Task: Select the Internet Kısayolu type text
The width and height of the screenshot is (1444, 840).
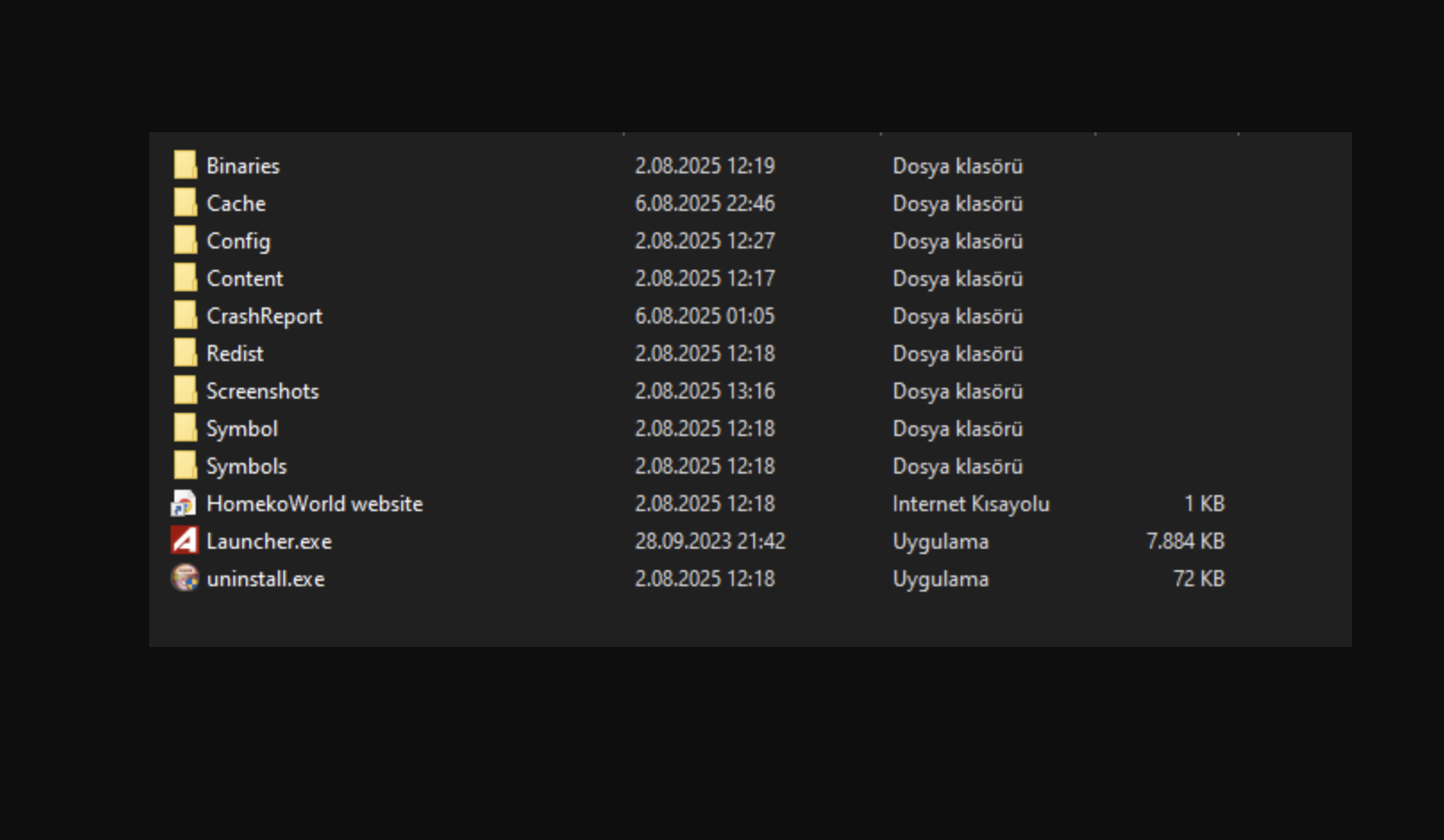Action: click(x=971, y=505)
